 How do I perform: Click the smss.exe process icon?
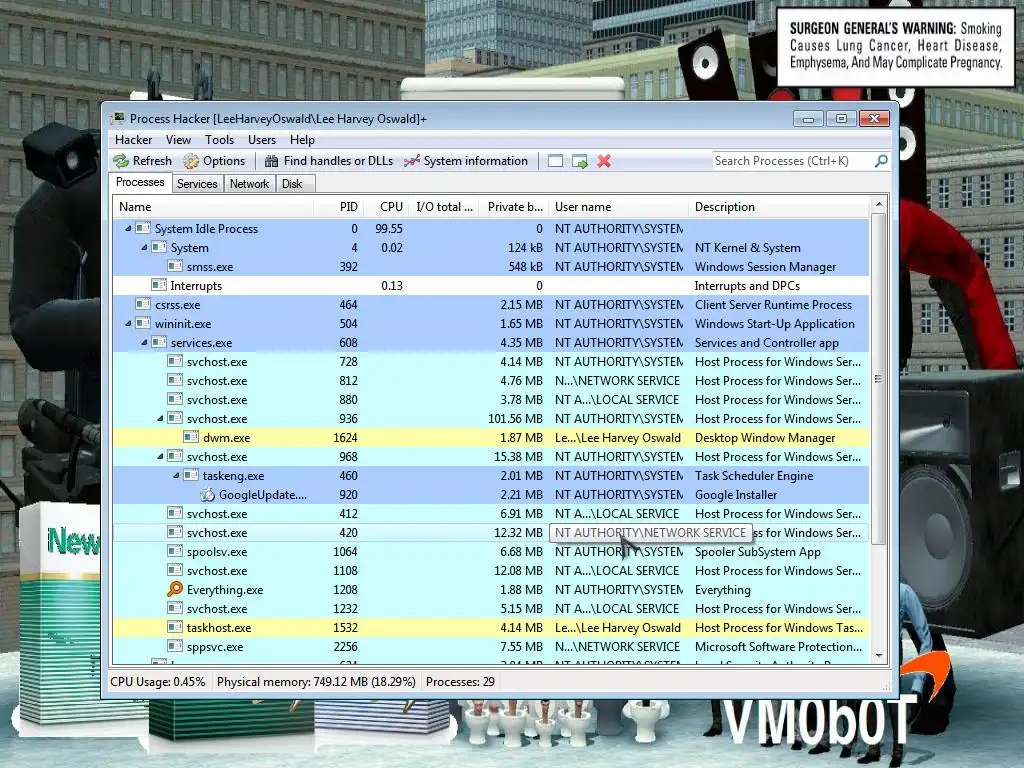point(174,266)
